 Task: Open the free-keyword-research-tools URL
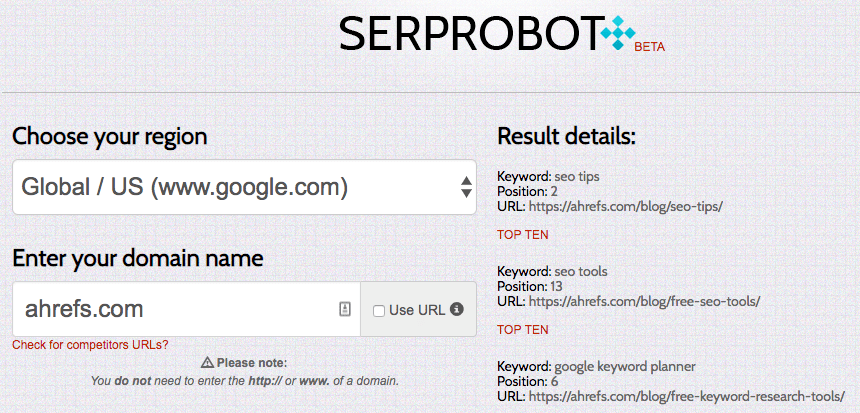click(x=690, y=396)
